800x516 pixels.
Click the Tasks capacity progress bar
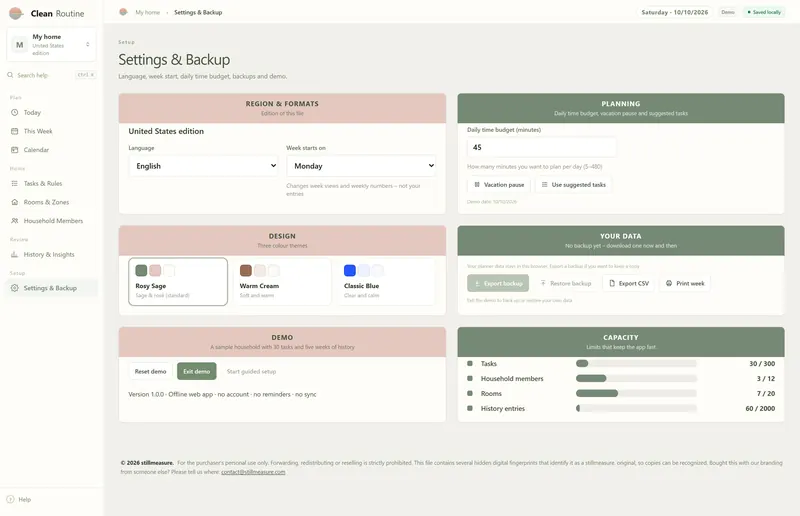click(x=636, y=363)
